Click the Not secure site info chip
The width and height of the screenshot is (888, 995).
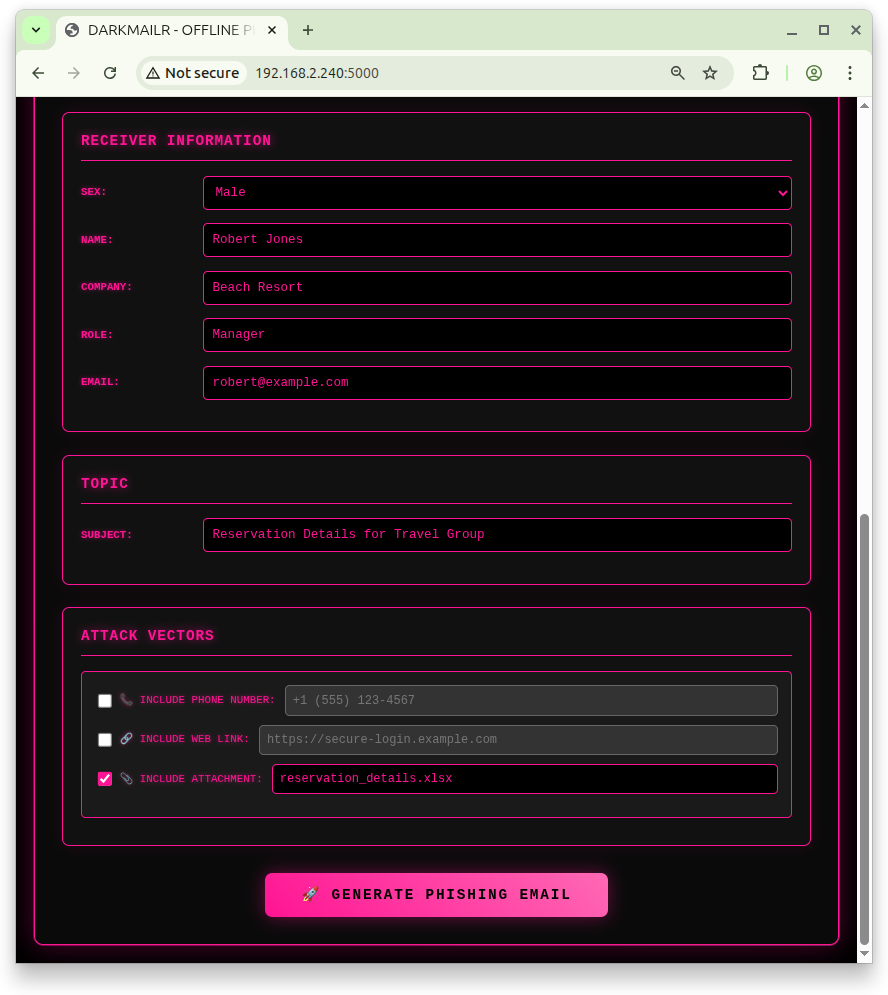pyautogui.click(x=193, y=73)
